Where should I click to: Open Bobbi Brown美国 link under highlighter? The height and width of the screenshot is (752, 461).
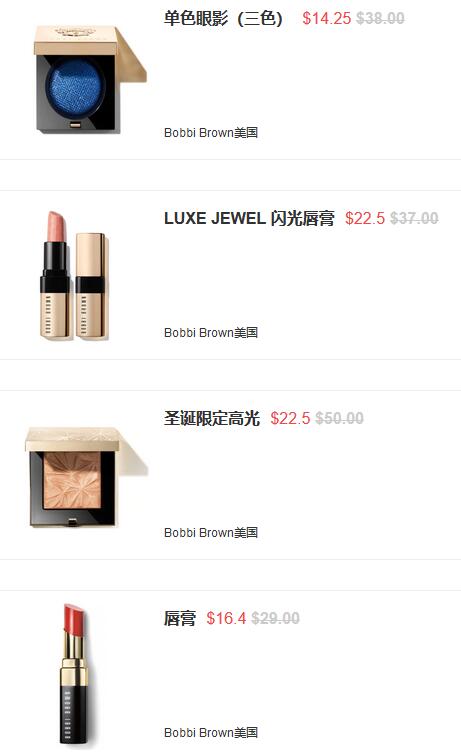pyautogui.click(x=211, y=532)
